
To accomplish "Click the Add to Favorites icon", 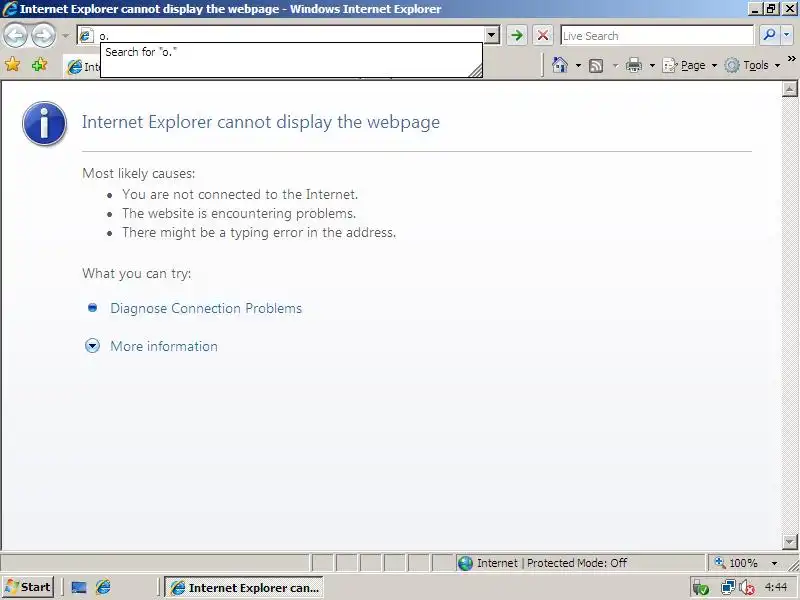I will tap(39, 65).
